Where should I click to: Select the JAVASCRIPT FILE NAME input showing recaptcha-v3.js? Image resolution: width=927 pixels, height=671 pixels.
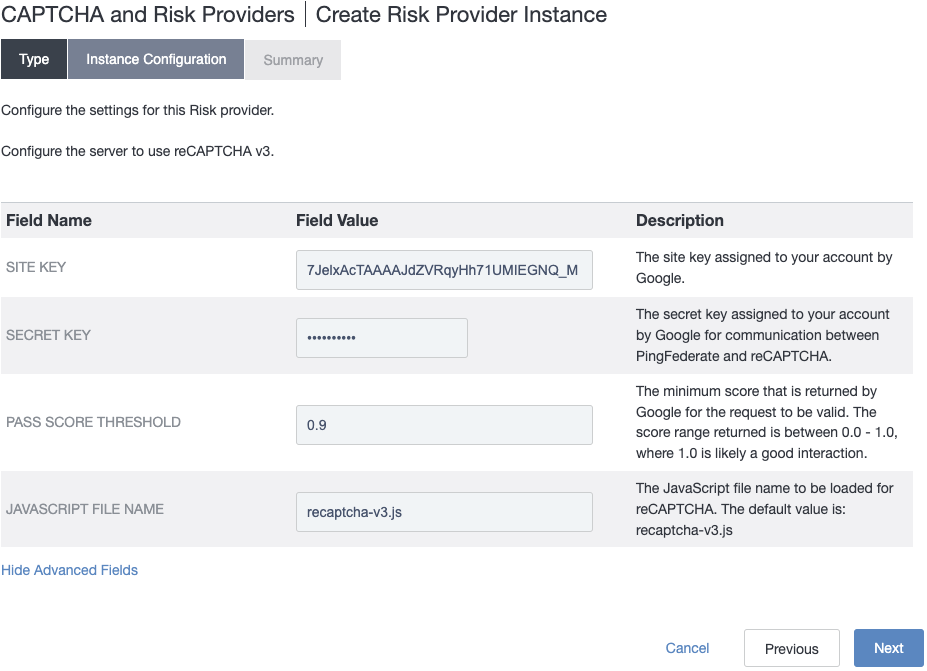[443, 511]
